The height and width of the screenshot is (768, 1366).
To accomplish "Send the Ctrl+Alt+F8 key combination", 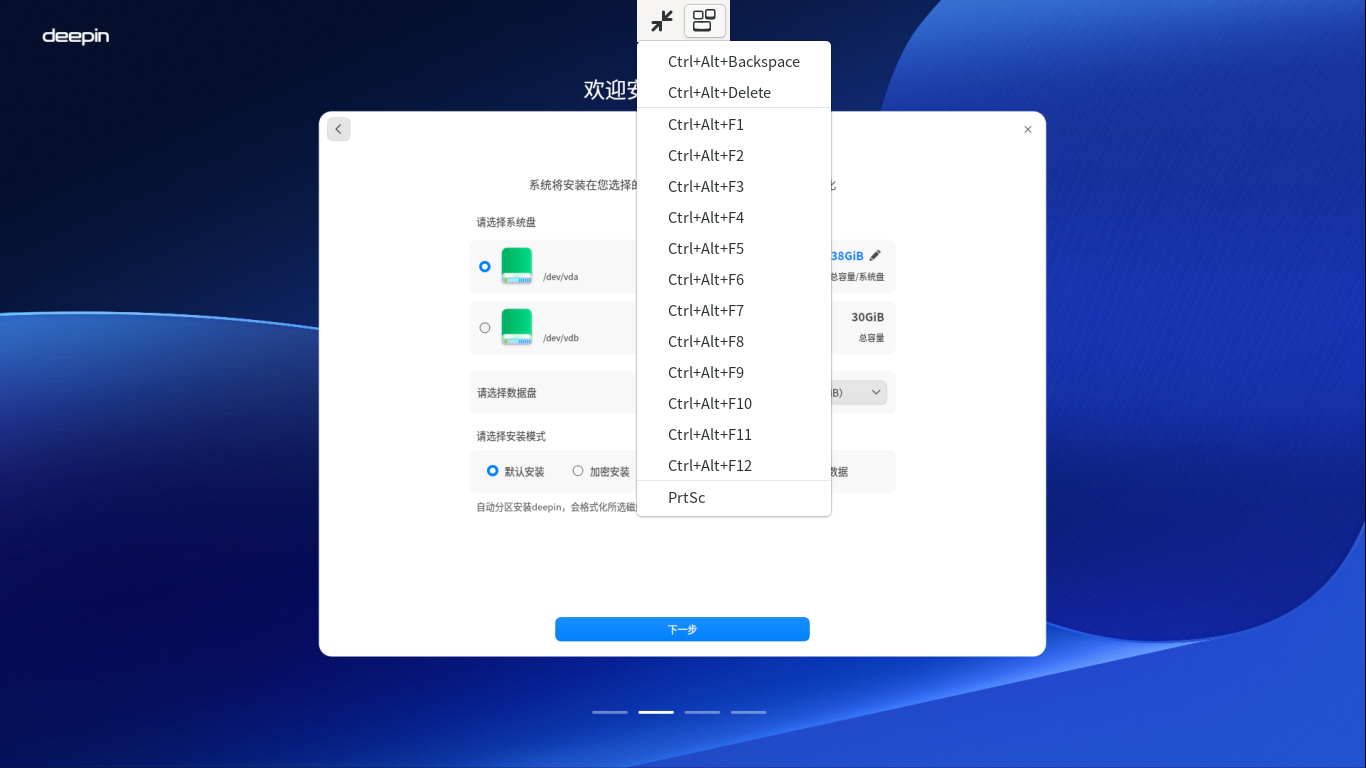I will pos(734,341).
